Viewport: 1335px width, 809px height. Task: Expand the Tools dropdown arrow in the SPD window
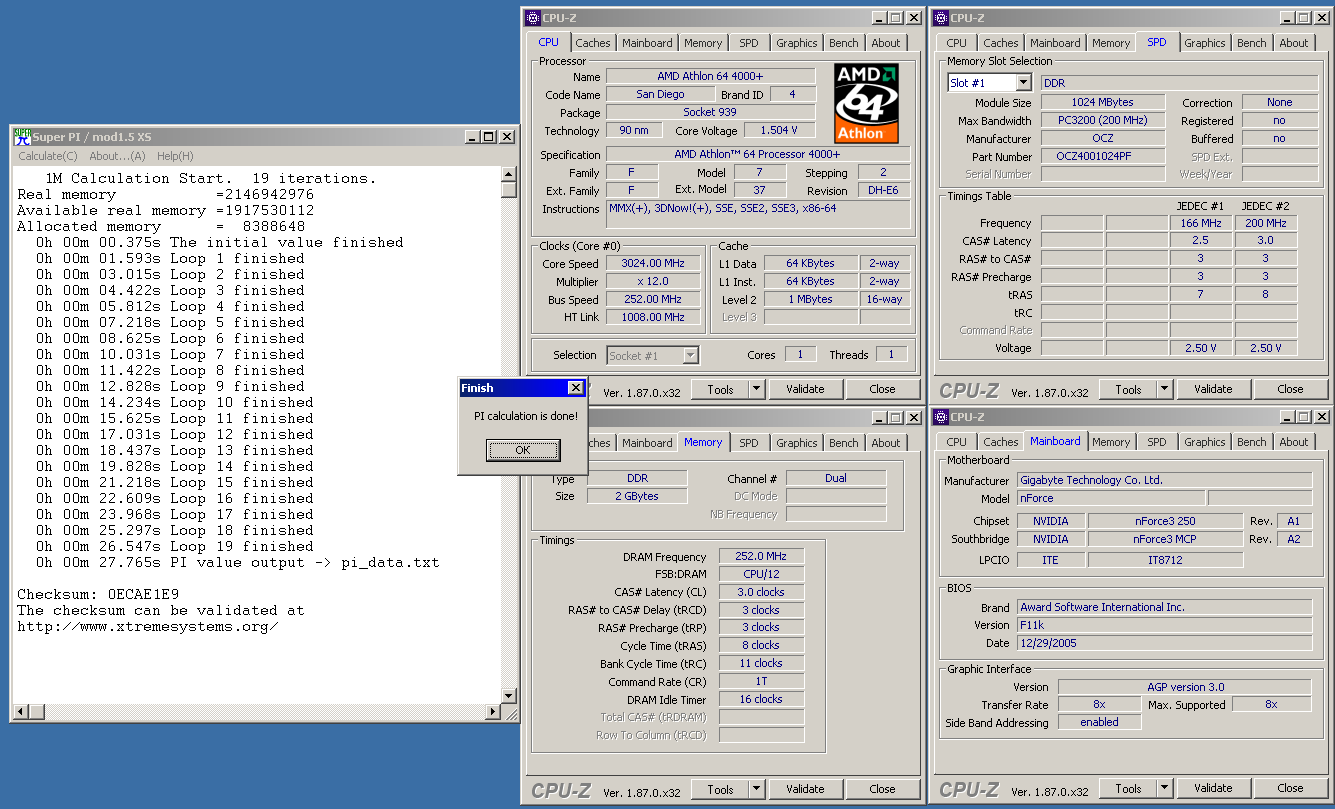1164,389
